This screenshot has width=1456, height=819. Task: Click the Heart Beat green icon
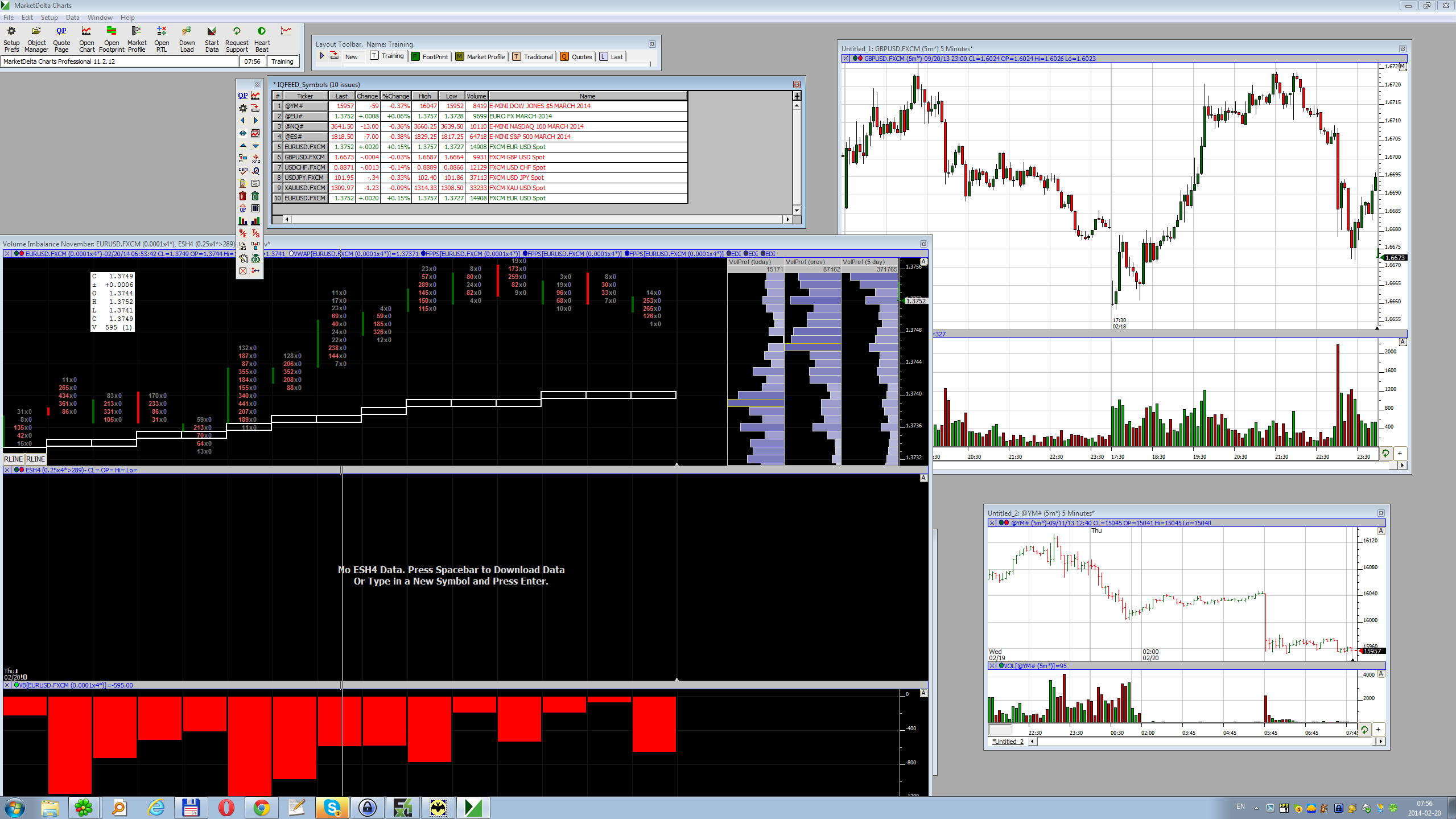[262, 32]
